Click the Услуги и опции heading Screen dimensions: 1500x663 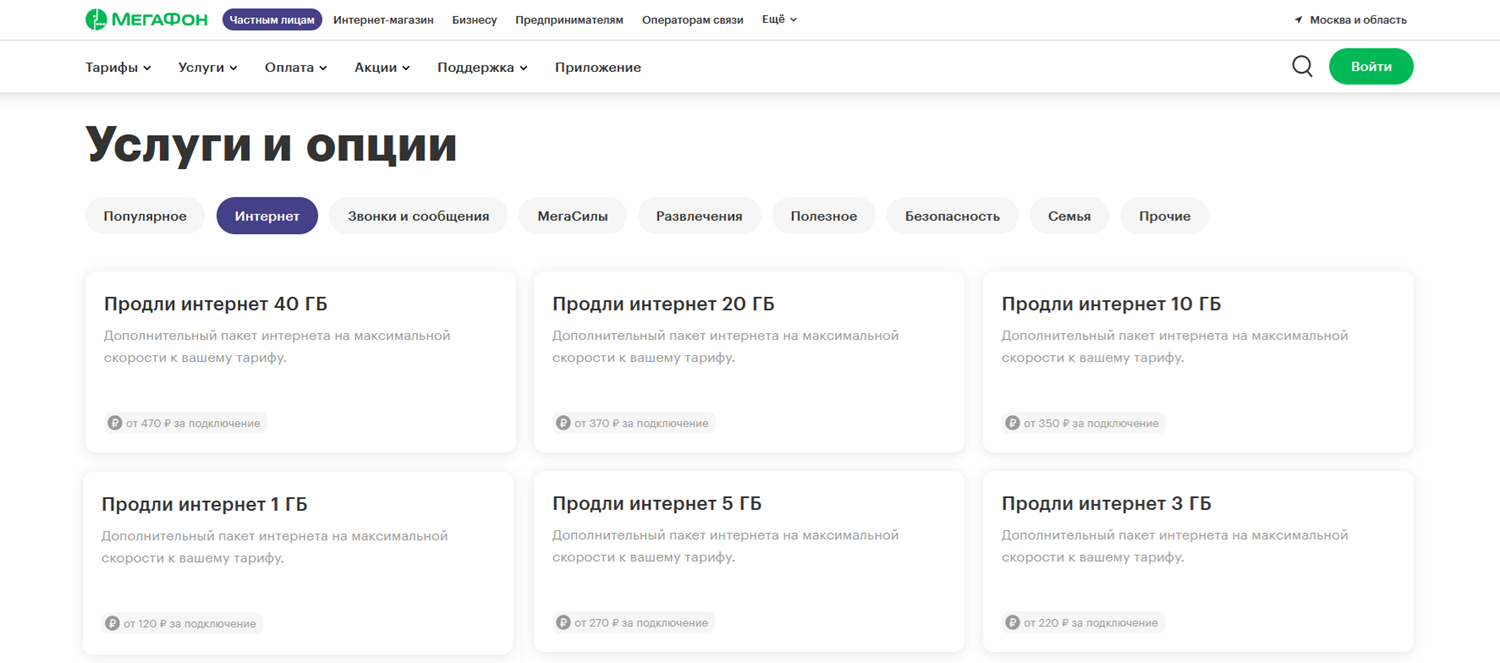[271, 144]
